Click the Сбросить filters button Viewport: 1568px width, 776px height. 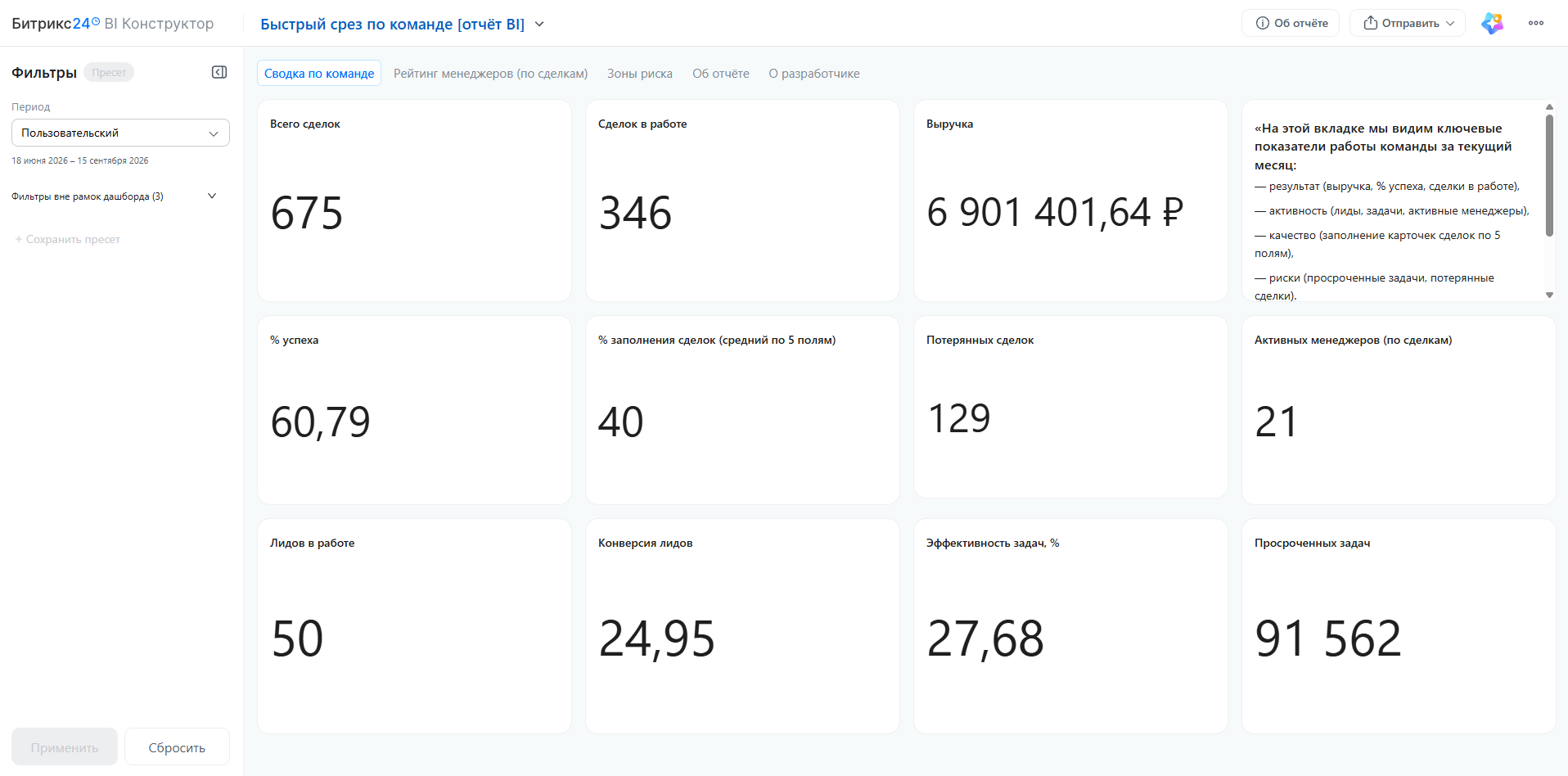[177, 747]
